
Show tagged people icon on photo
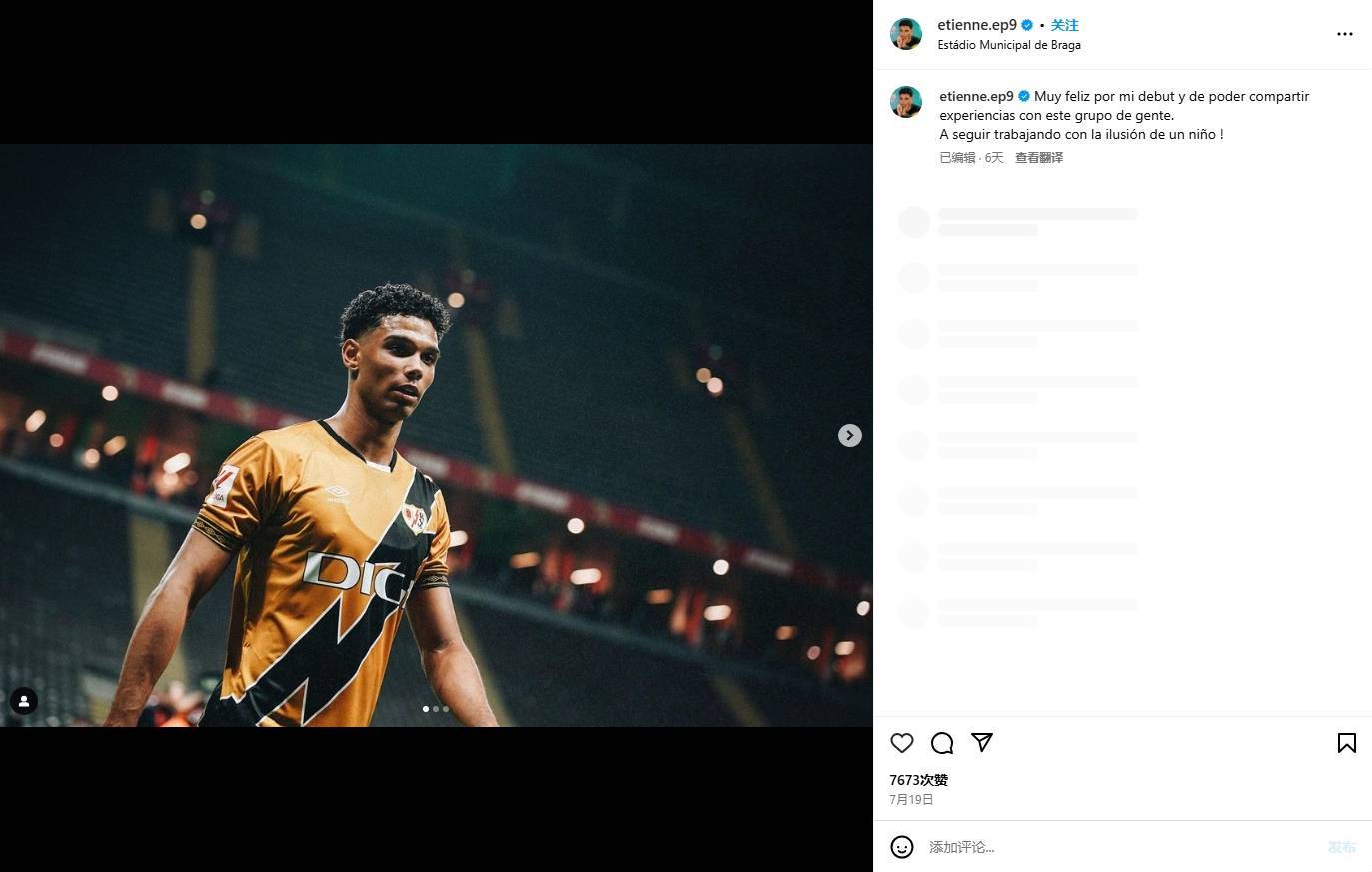24,701
